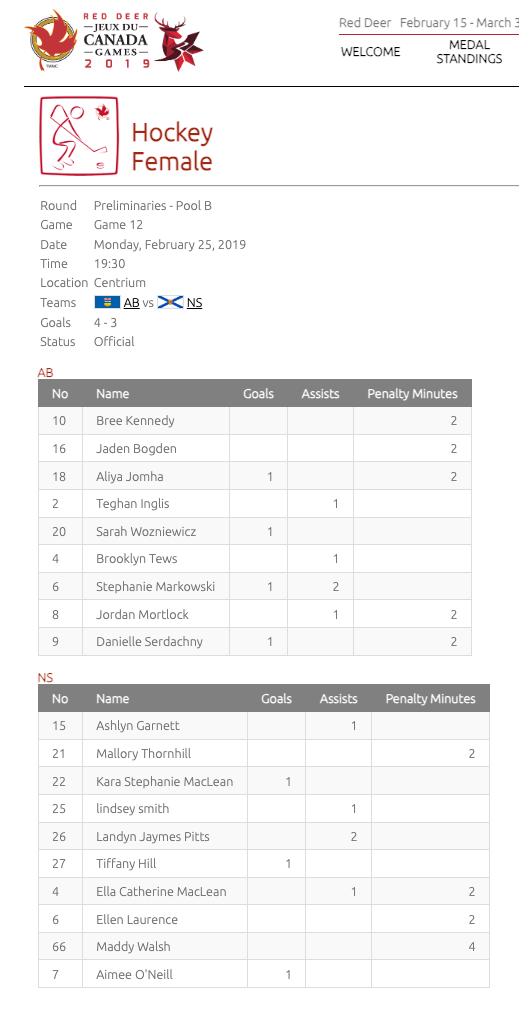The width and height of the screenshot is (519, 1018).
Task: Select the Aimee O'Neill row
Action: 264,974
